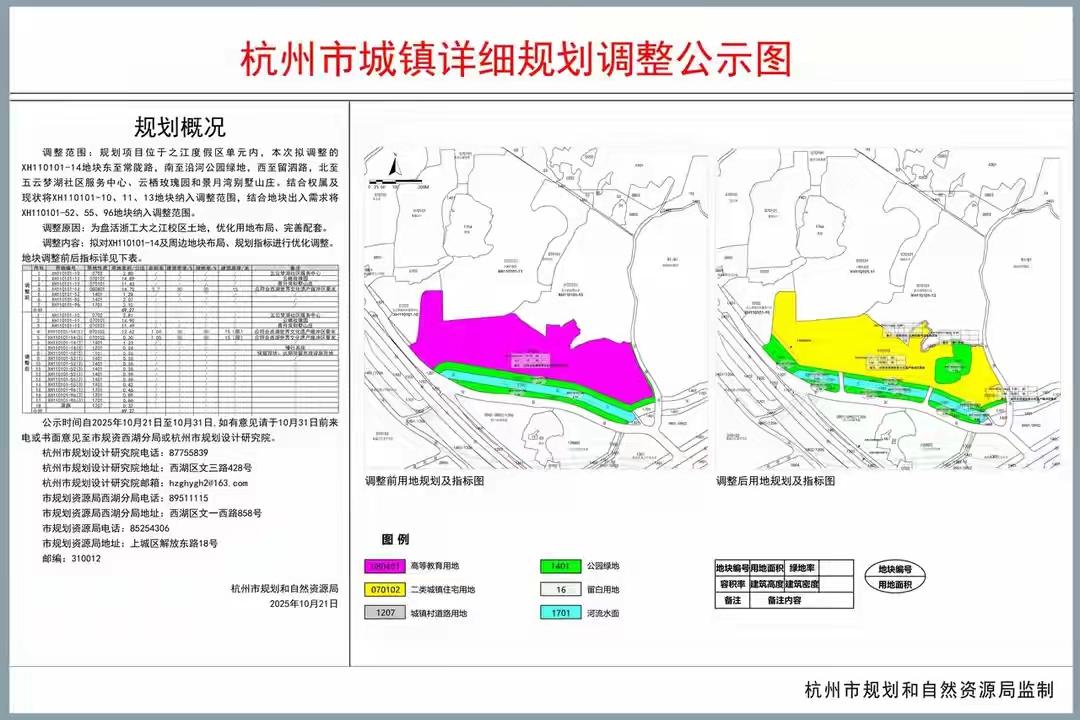Click the oval 地块编号 legend symbol
This screenshot has width=1080, height=720.
point(895,577)
